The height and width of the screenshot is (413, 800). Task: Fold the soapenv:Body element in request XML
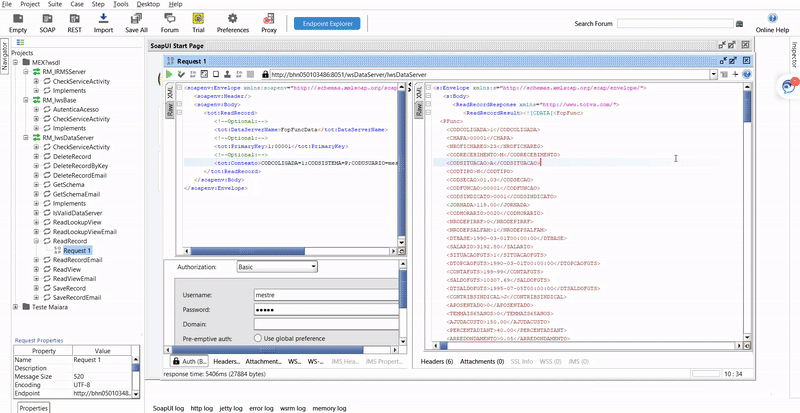pyautogui.click(x=180, y=104)
